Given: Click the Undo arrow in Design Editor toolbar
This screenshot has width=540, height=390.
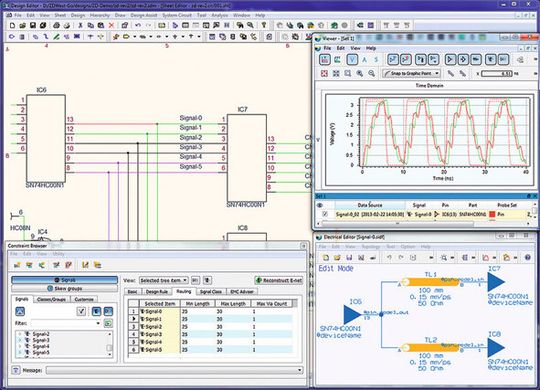Looking at the screenshot, I should click(138, 25).
